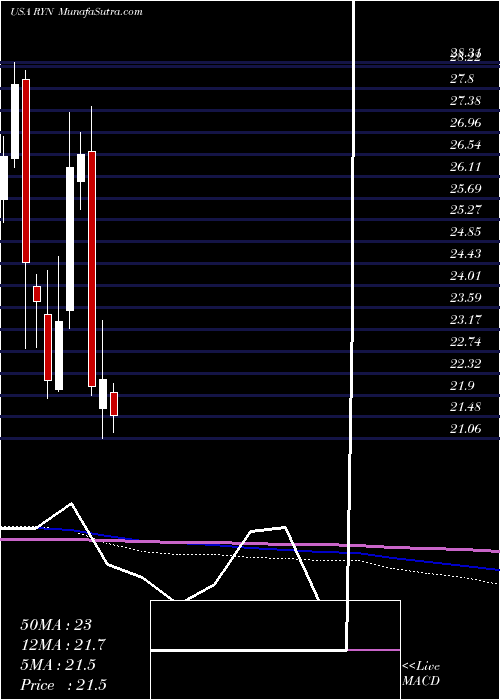
Task: Click the Price : 21.5 readout
Action: tap(63, 685)
